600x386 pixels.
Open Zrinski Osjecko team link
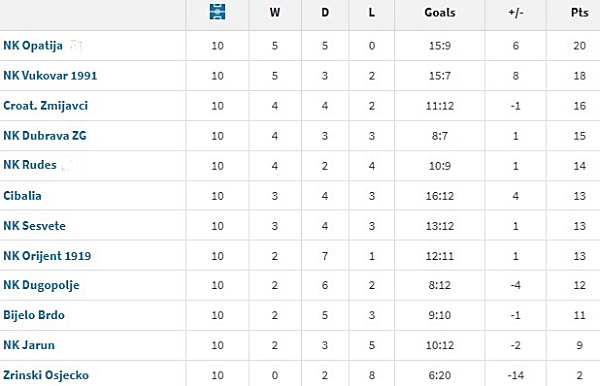[x=46, y=375]
